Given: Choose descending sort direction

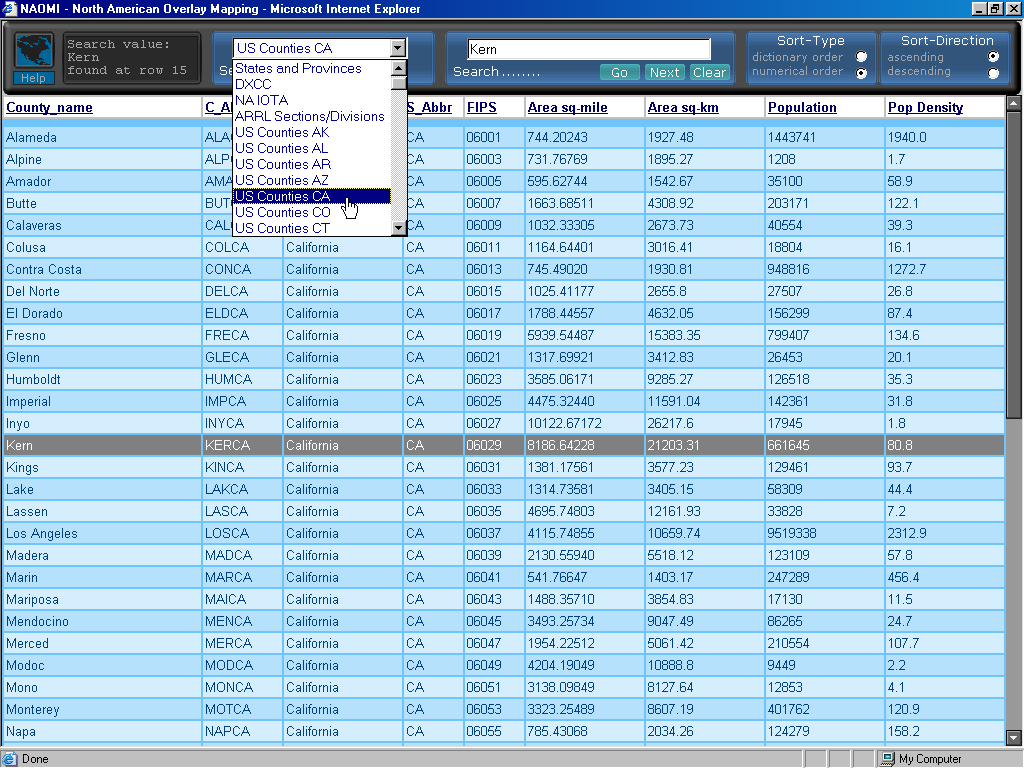Looking at the screenshot, I should pos(993,73).
